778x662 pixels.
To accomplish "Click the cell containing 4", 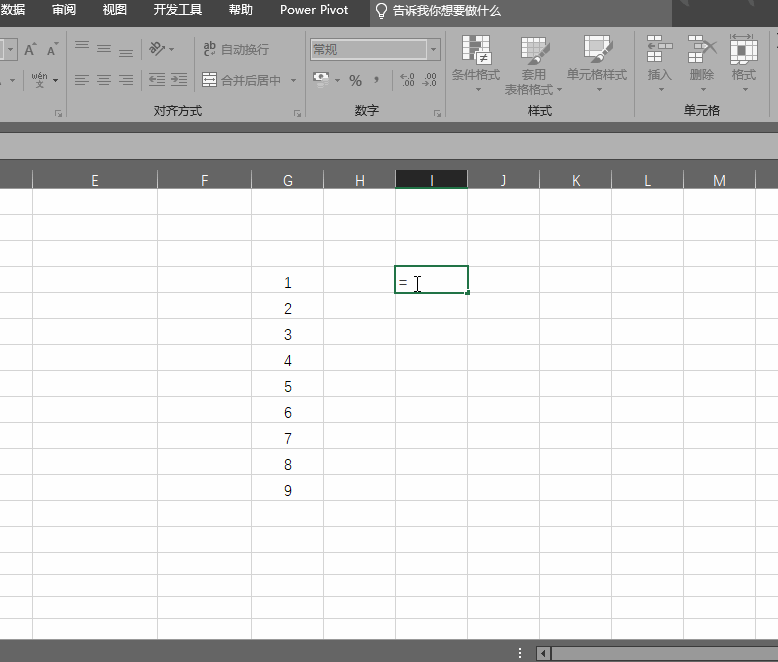I will (x=288, y=358).
